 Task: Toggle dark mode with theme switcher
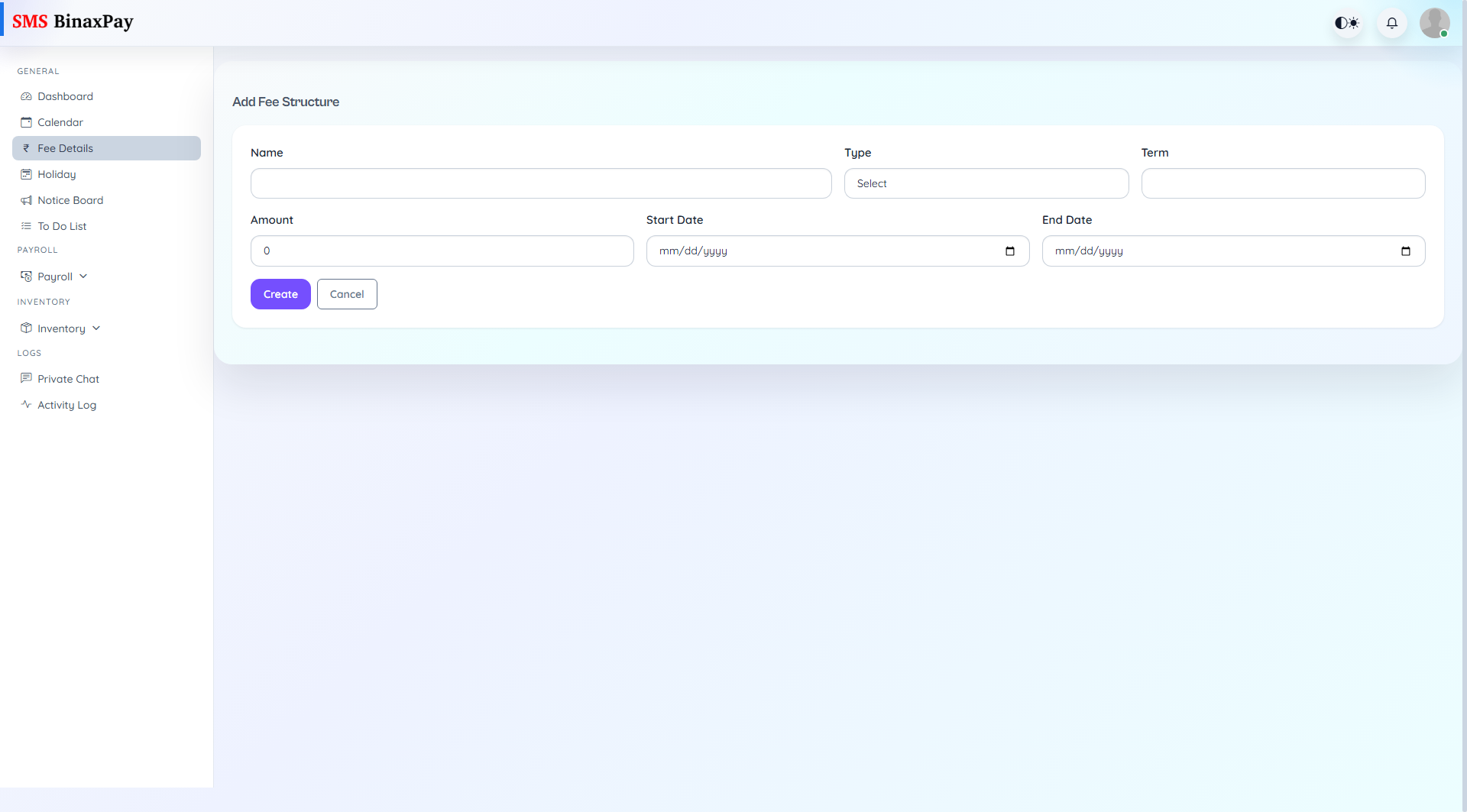coord(1346,23)
